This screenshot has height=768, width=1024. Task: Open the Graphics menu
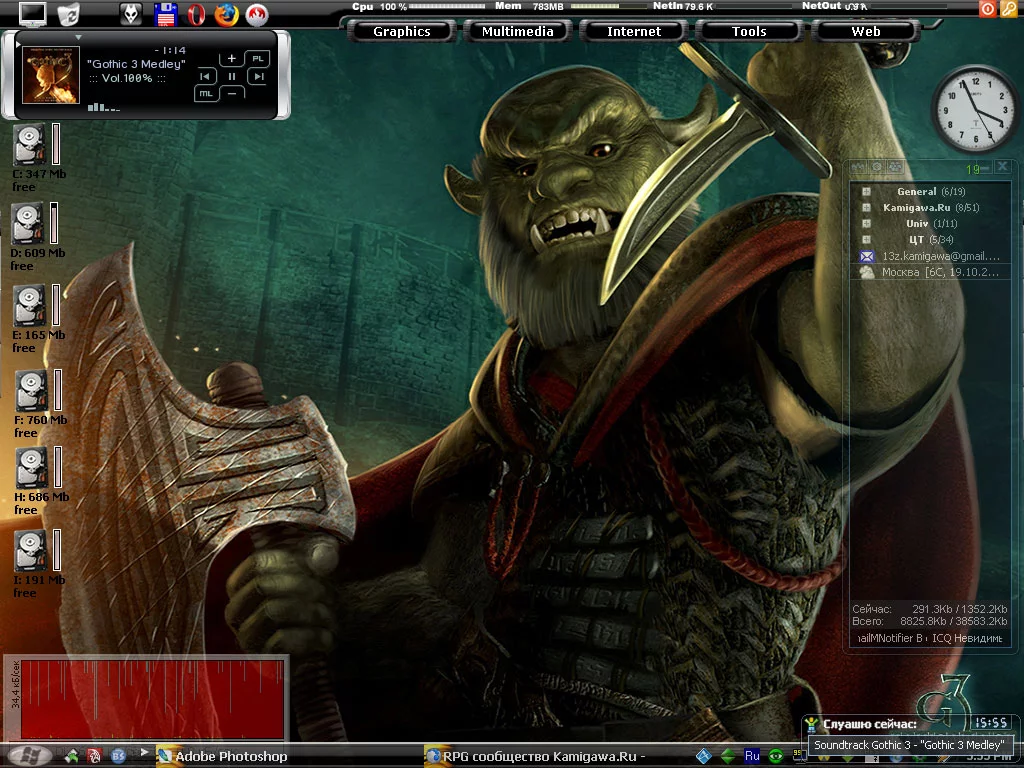pyautogui.click(x=402, y=31)
